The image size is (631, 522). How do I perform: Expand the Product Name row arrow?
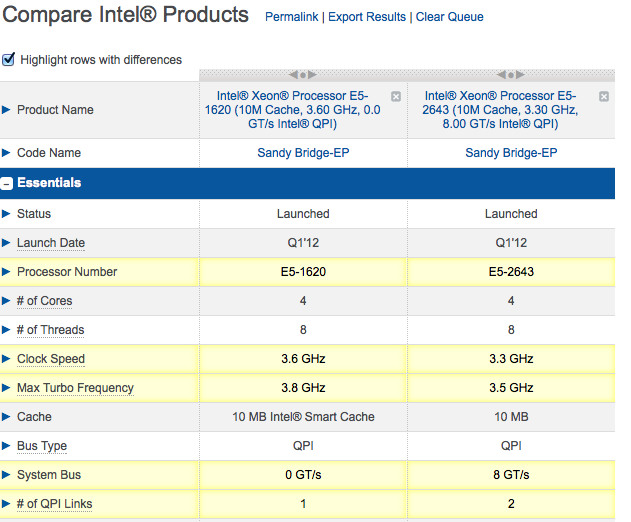click(6, 110)
